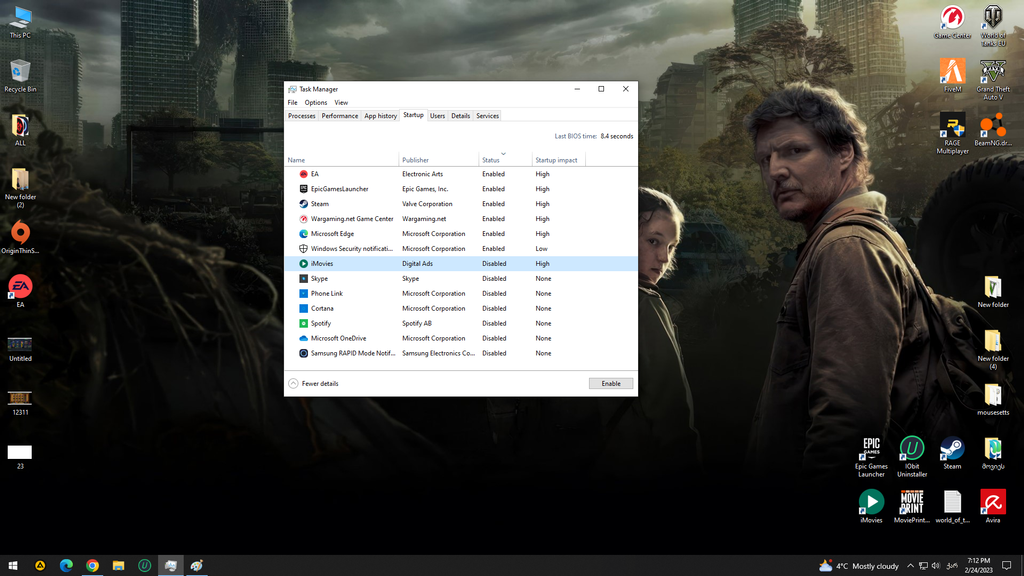Select the Microsoft Edge startup icon

(x=303, y=234)
